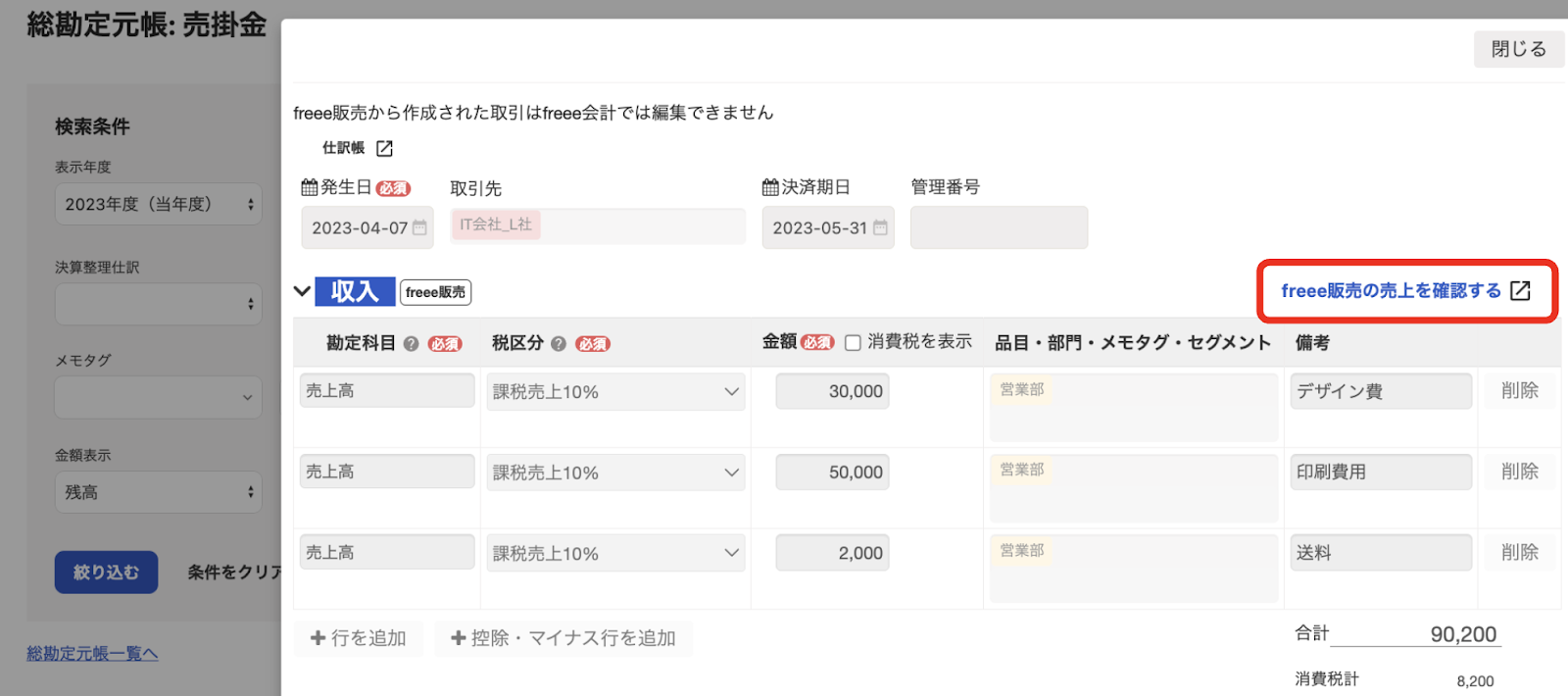Open 税区分 dropdown in 印刷費用 row
Image resolution: width=1568 pixels, height=696 pixels.
coord(615,472)
